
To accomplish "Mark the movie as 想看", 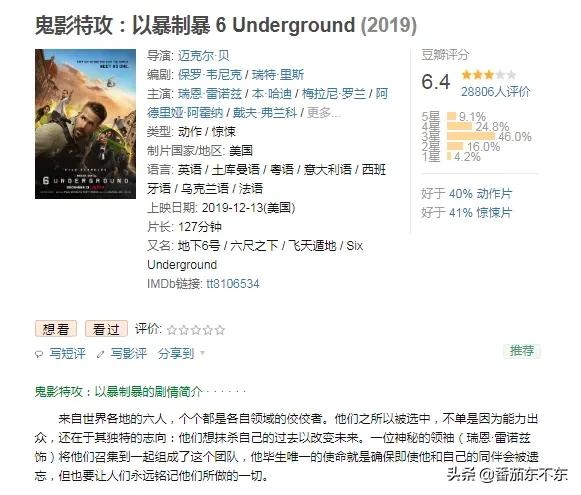I will 56,329.
